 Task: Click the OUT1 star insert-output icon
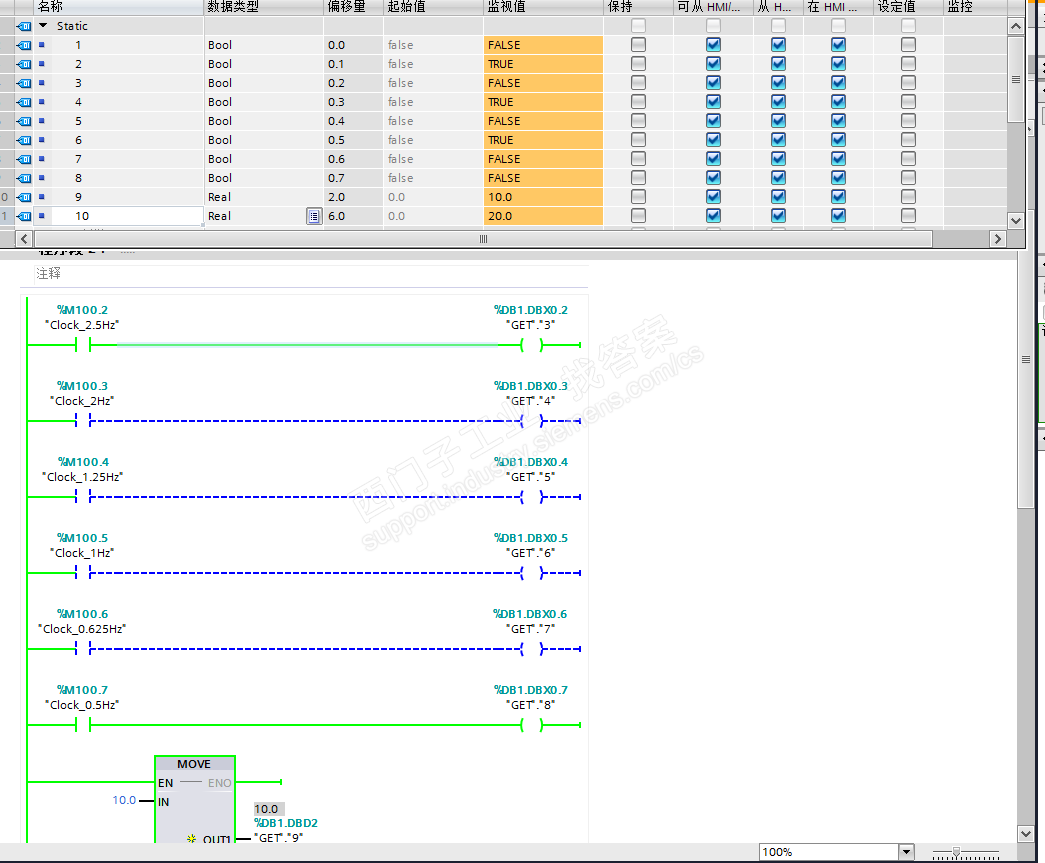coord(191,838)
